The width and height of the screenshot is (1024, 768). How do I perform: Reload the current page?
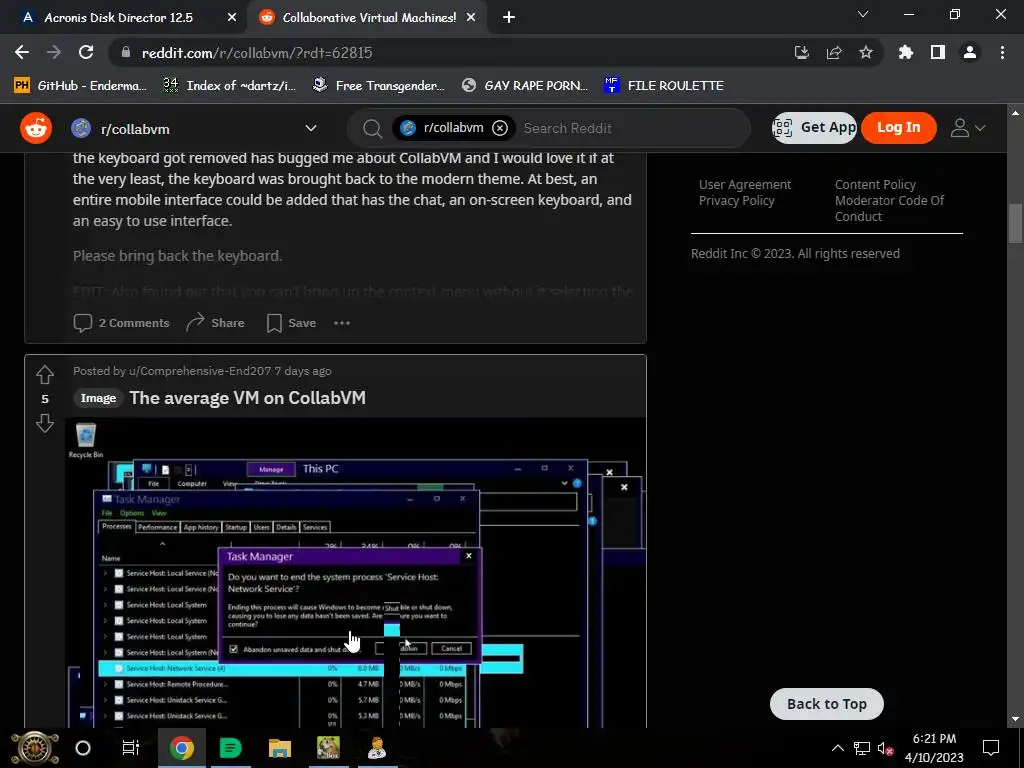pos(86,52)
